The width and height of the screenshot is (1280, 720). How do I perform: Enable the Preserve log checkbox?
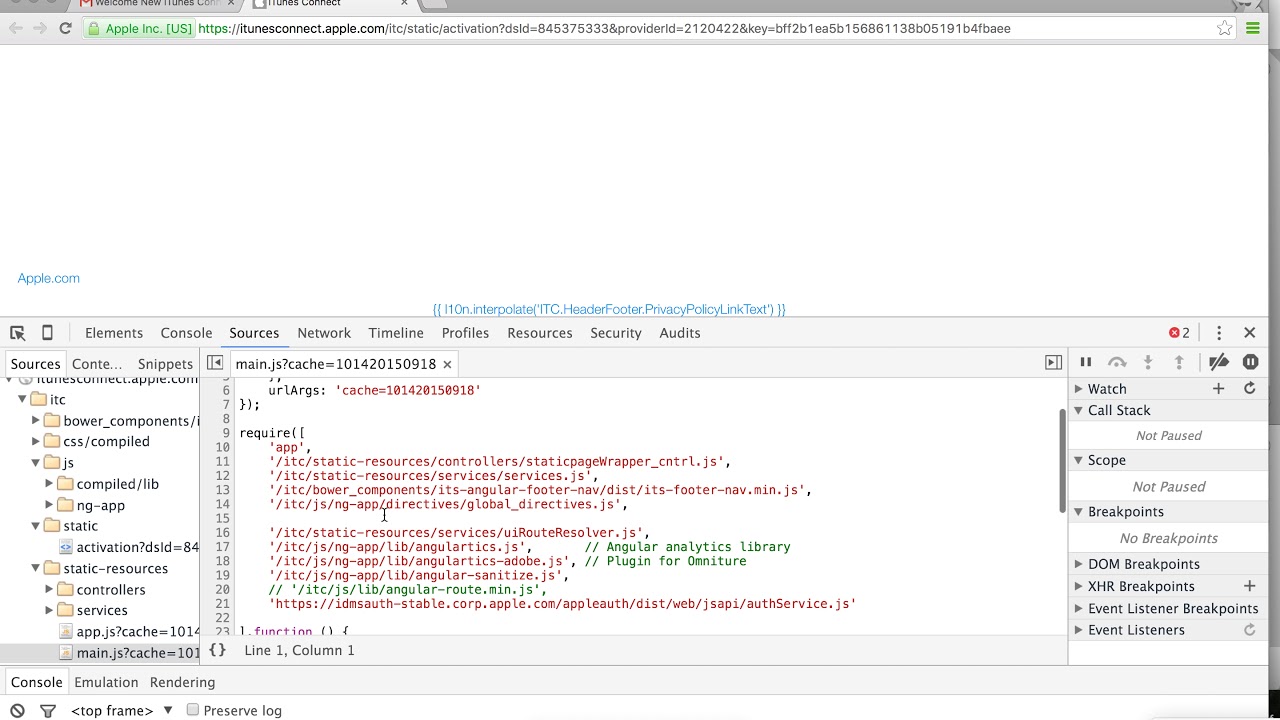pos(193,710)
